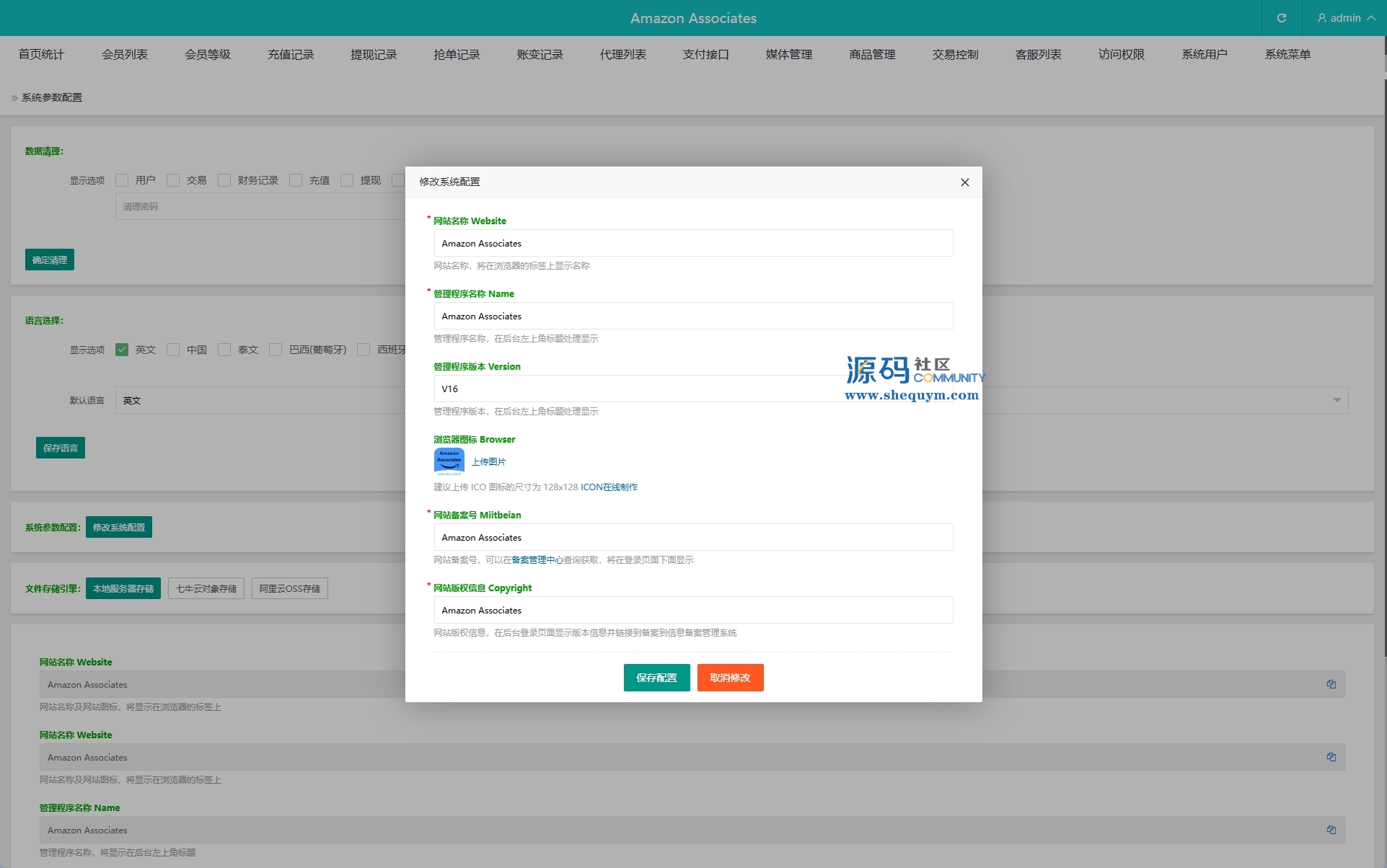The width and height of the screenshot is (1387, 868).
Task: Open the 媒体管理 menu
Action: (789, 55)
